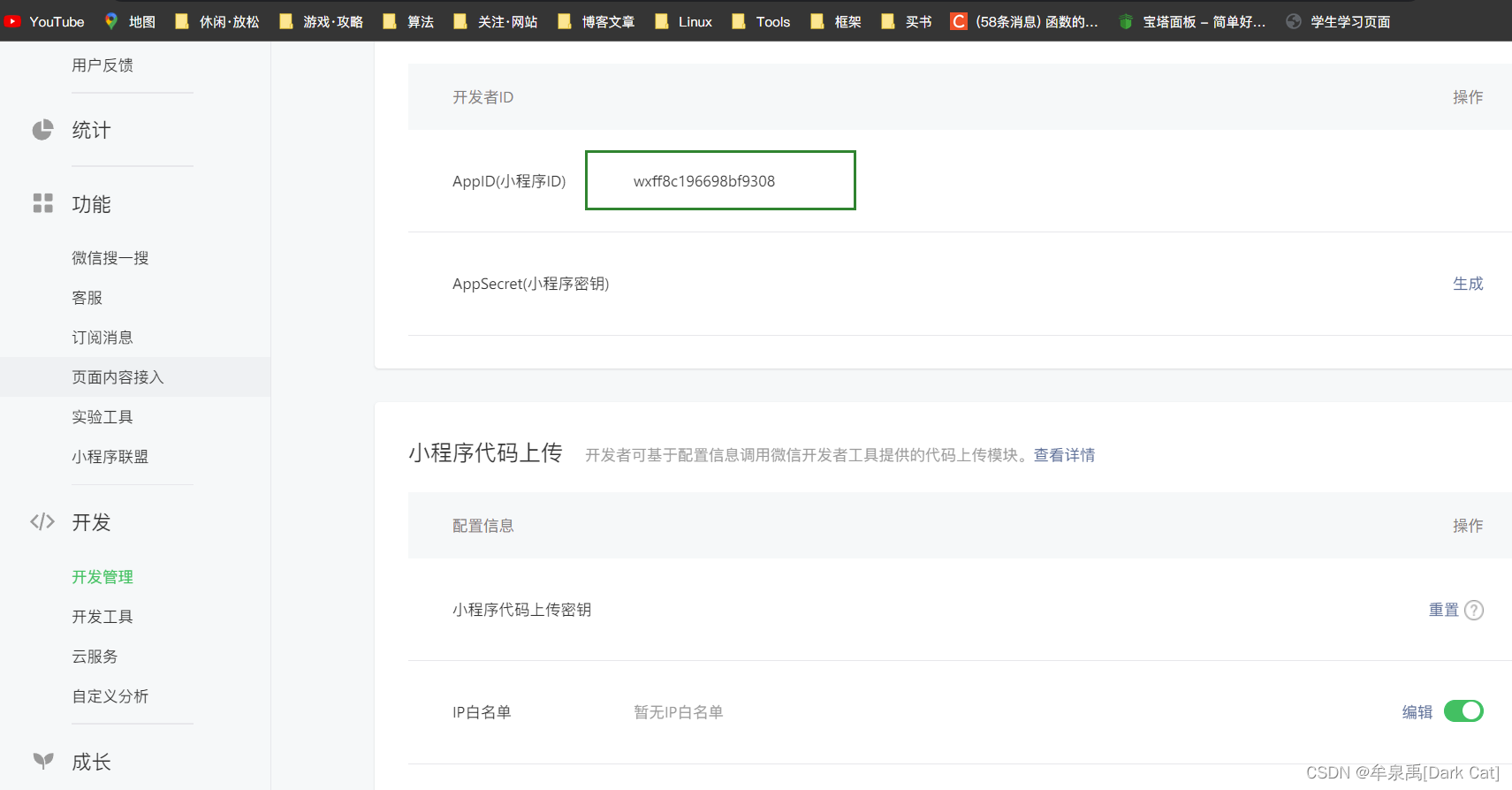Open 小程序联盟 in the sidebar
The width and height of the screenshot is (1512, 790).
(110, 457)
